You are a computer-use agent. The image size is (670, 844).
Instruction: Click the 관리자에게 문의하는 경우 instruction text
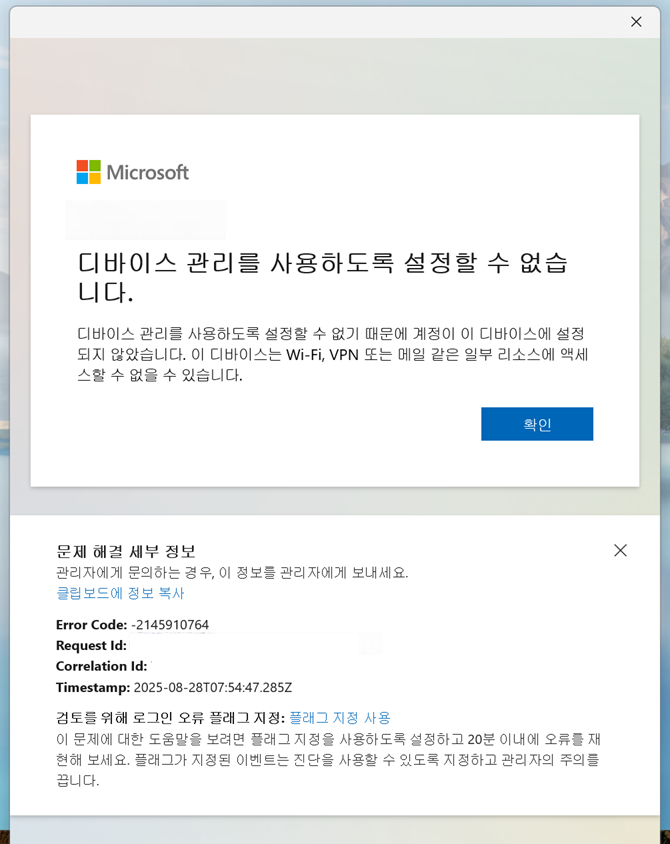pyautogui.click(x=232, y=572)
